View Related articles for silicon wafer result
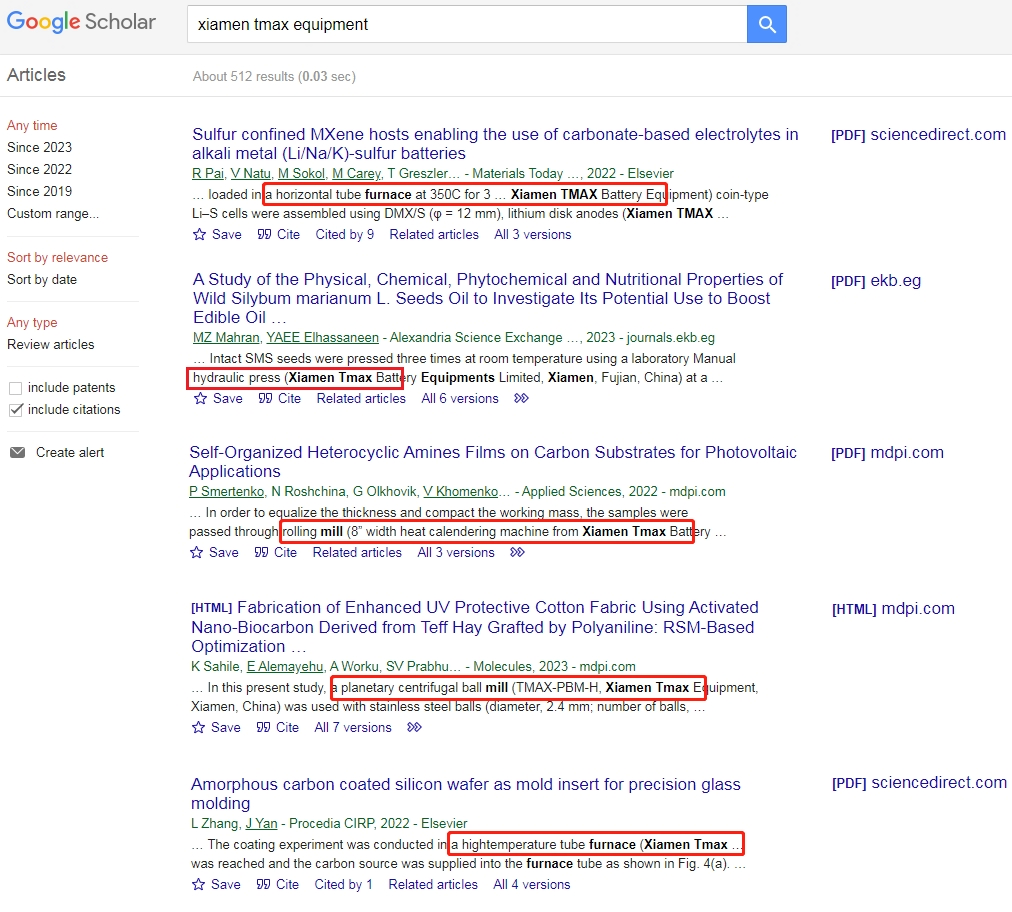Viewport: 1012px width, 912px height. pos(433,884)
